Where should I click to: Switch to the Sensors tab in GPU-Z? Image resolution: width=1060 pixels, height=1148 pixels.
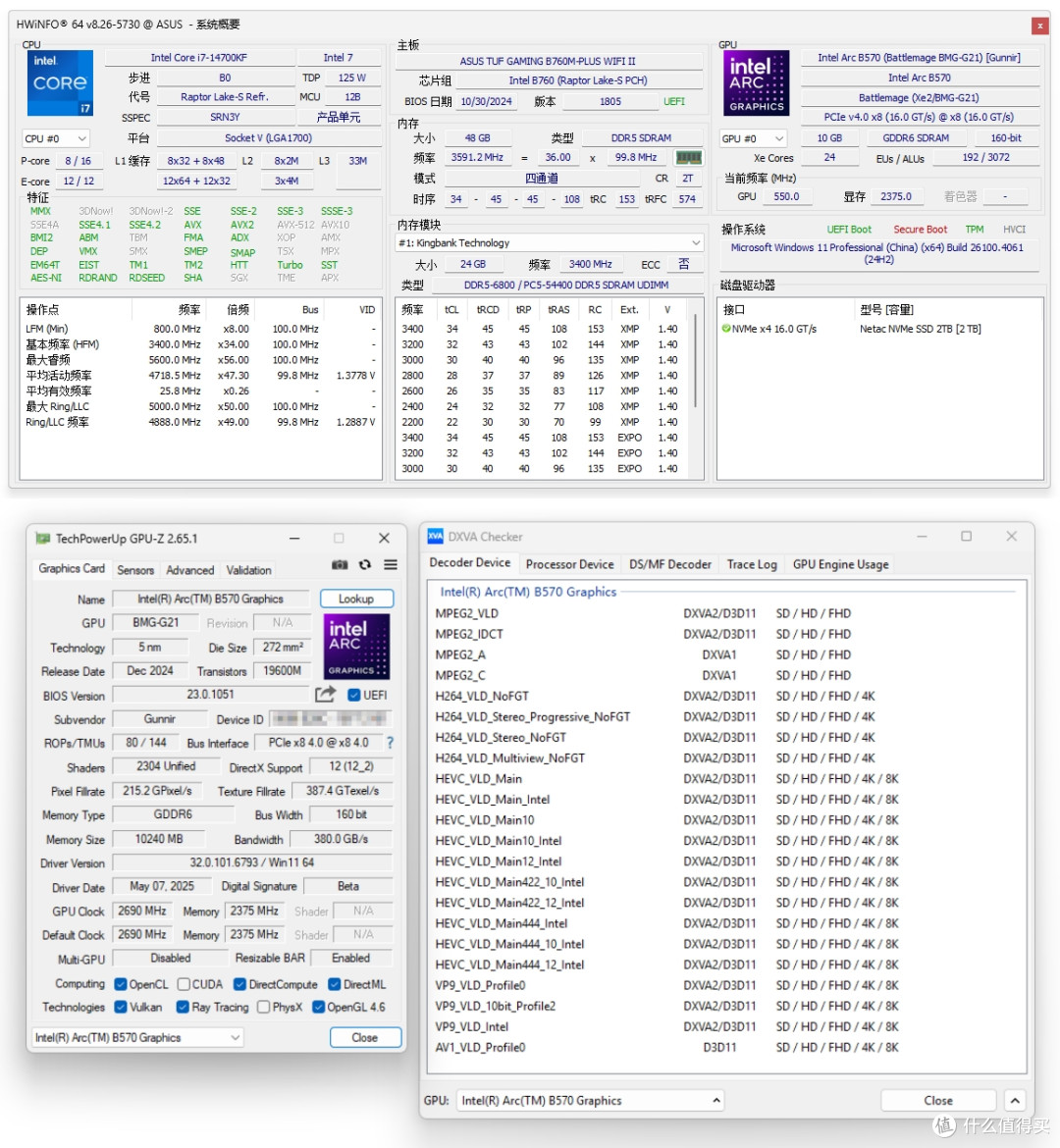pos(135,570)
